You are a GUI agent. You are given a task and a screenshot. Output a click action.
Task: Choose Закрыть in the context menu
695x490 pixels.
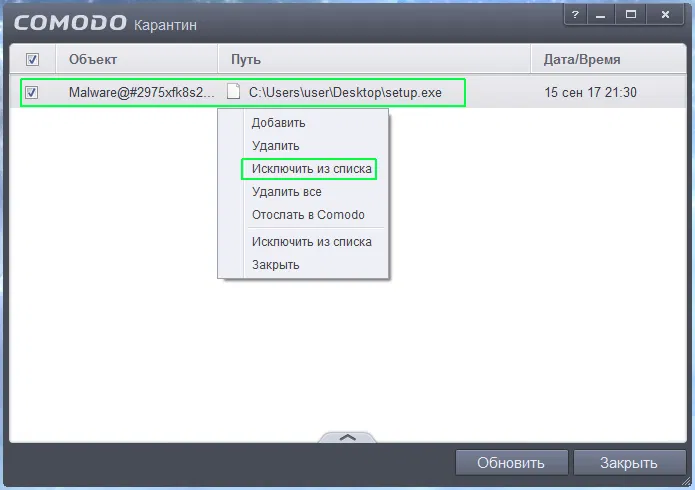[275, 265]
